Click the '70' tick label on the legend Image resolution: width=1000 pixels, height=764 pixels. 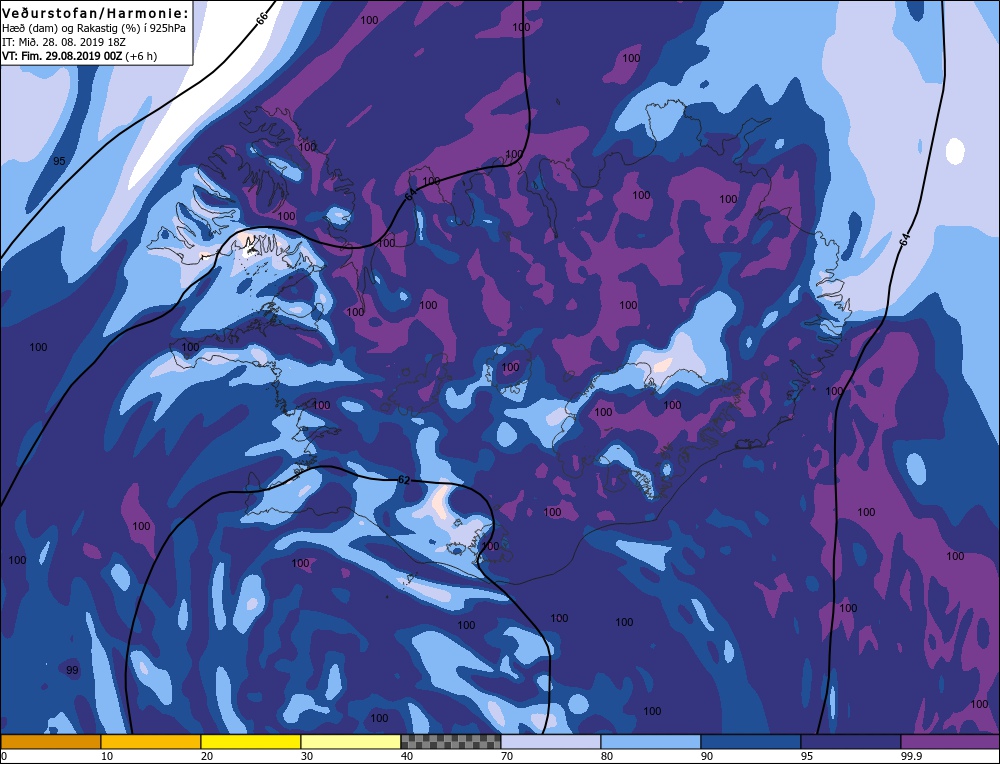point(507,756)
